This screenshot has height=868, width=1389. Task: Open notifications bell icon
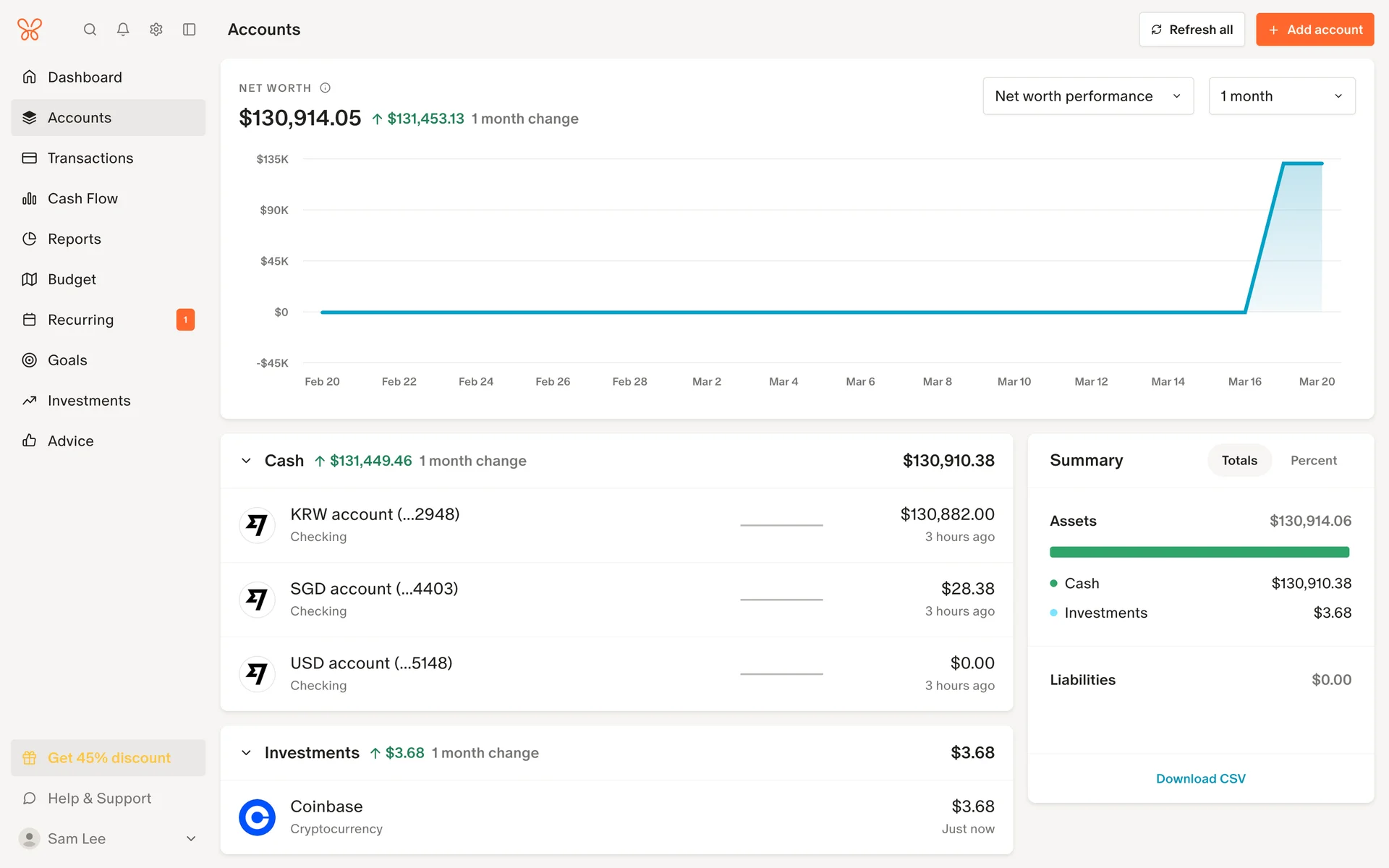(123, 30)
